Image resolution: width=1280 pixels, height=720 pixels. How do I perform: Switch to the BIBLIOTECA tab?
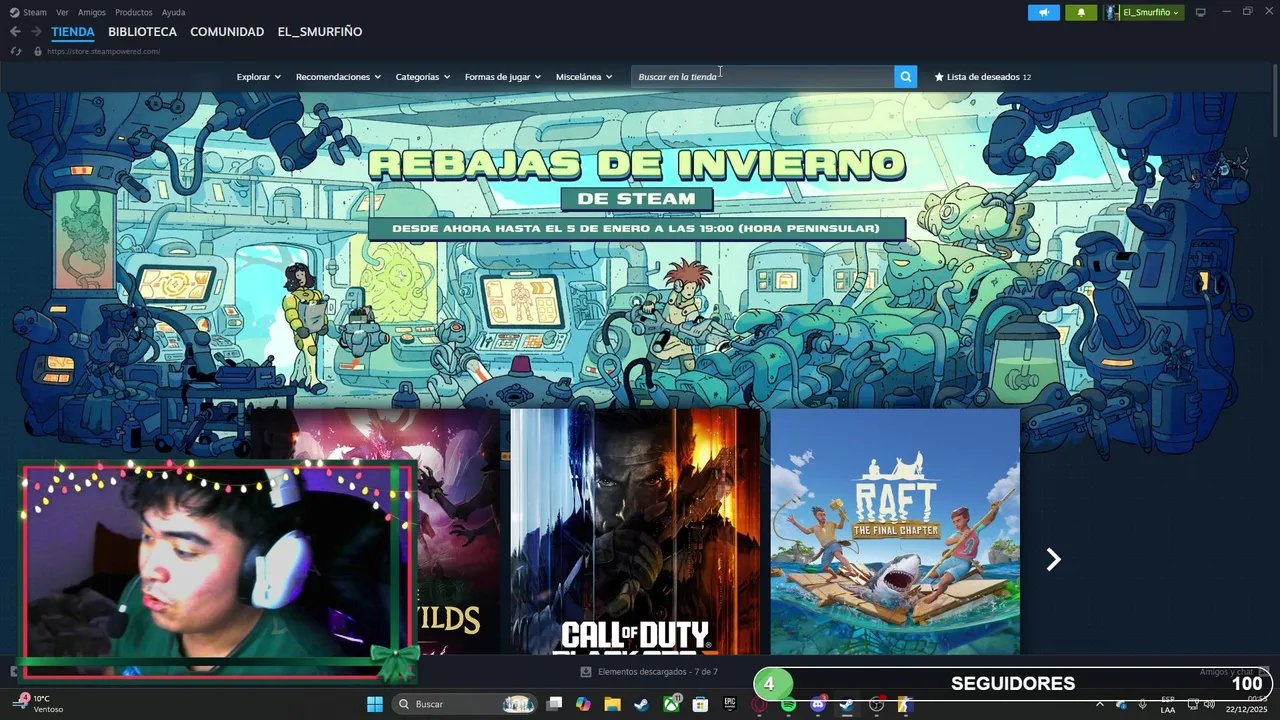click(x=142, y=32)
